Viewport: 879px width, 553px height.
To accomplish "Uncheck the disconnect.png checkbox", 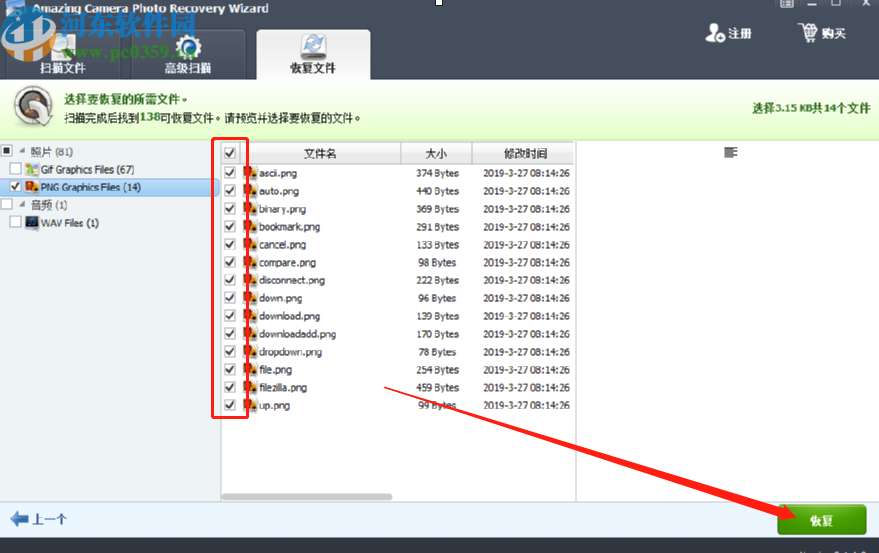I will pyautogui.click(x=230, y=280).
